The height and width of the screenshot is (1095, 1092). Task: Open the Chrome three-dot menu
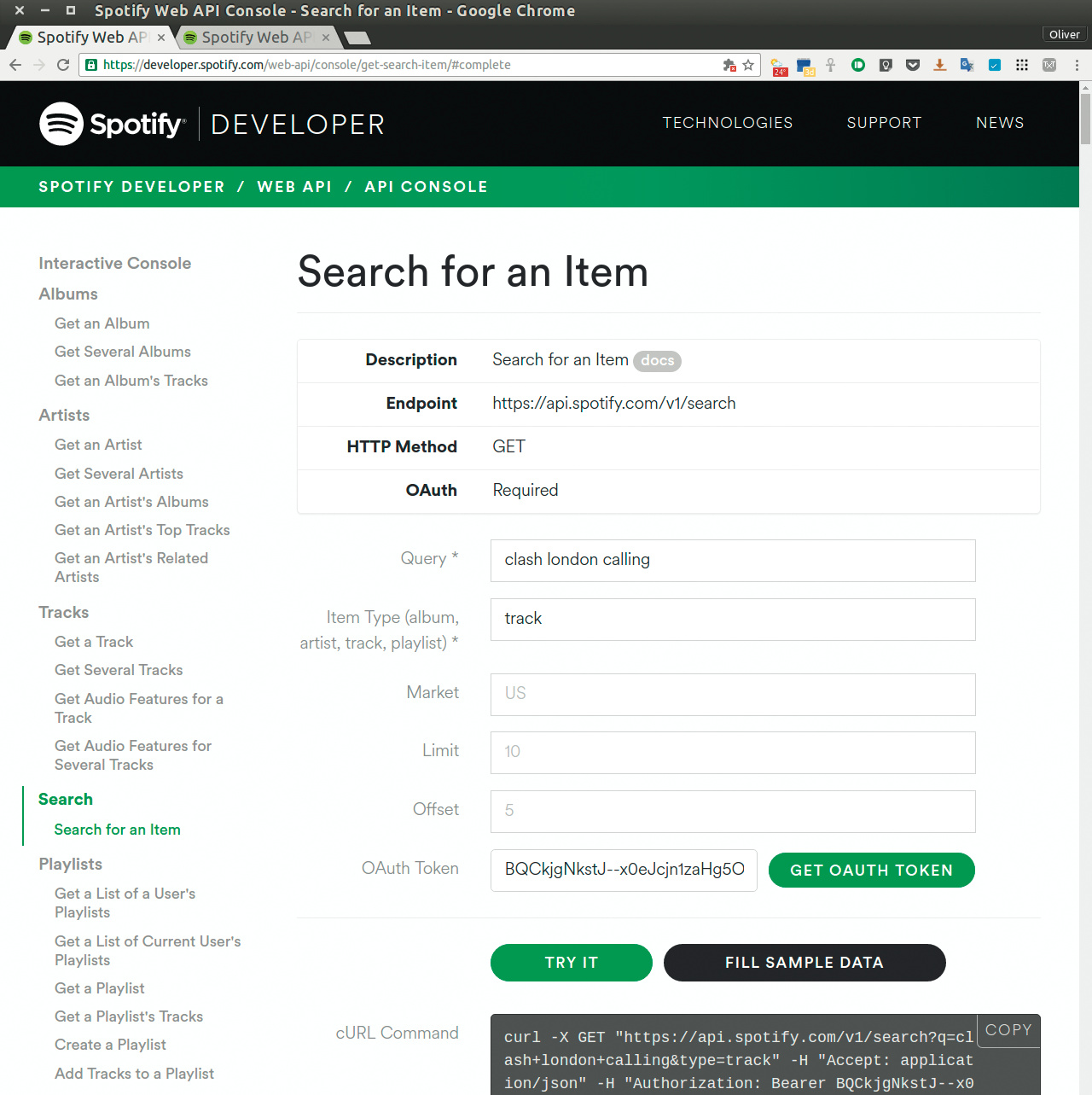click(x=1077, y=65)
